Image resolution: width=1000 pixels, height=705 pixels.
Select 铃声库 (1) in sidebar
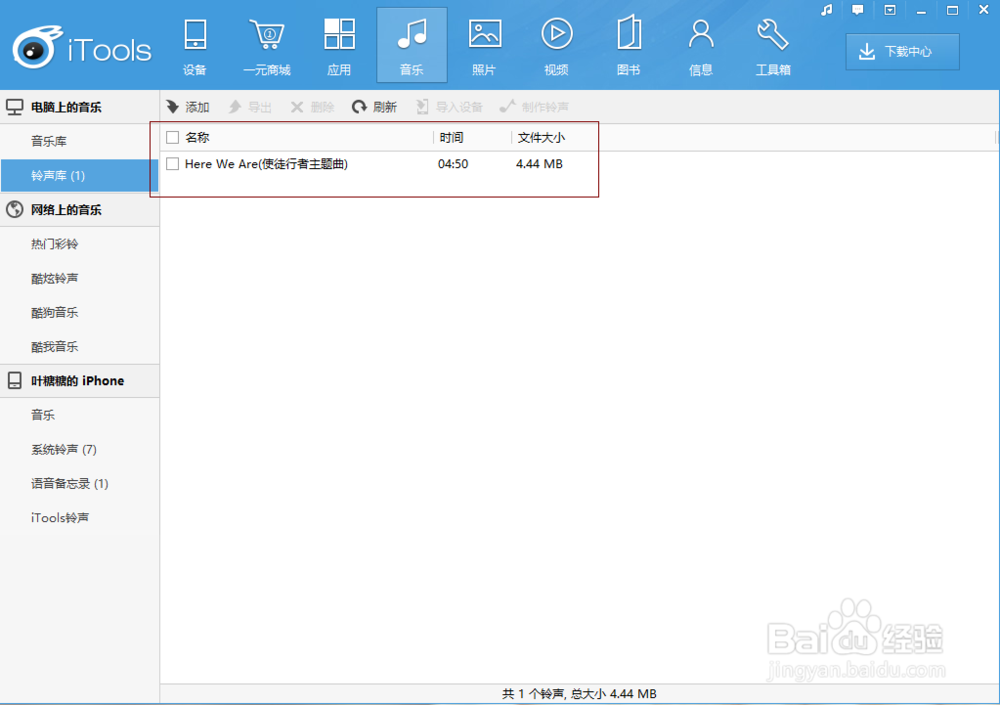coord(80,175)
